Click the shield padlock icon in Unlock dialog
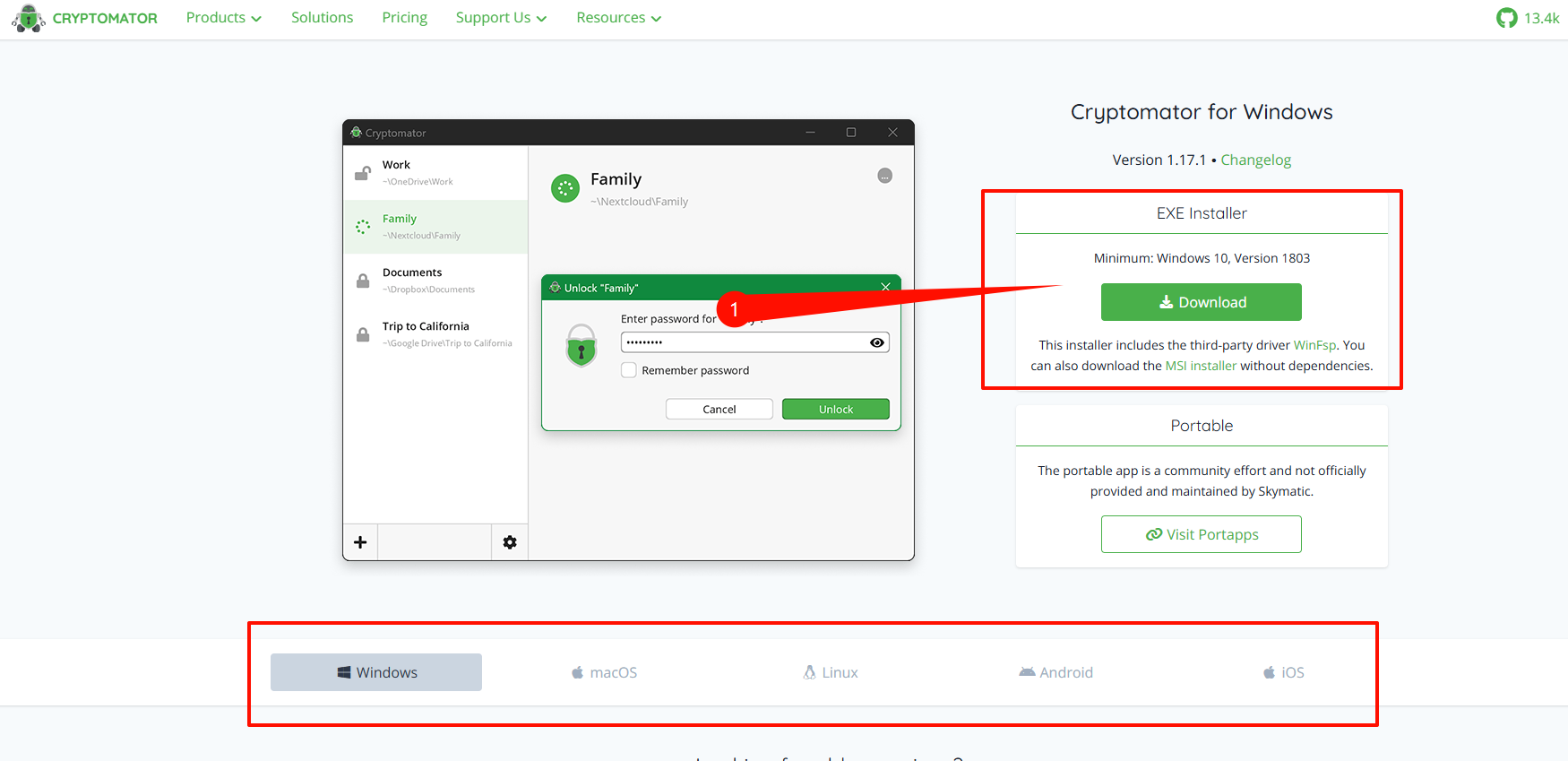The width and height of the screenshot is (1568, 761). (582, 345)
